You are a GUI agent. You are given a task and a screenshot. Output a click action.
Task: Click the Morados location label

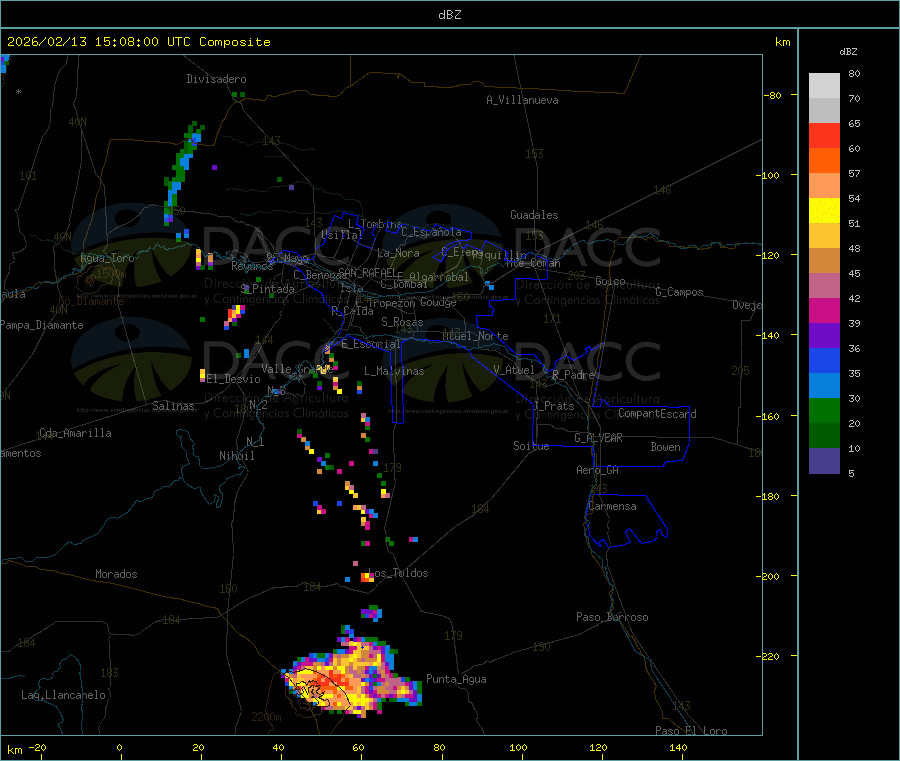pos(116,574)
